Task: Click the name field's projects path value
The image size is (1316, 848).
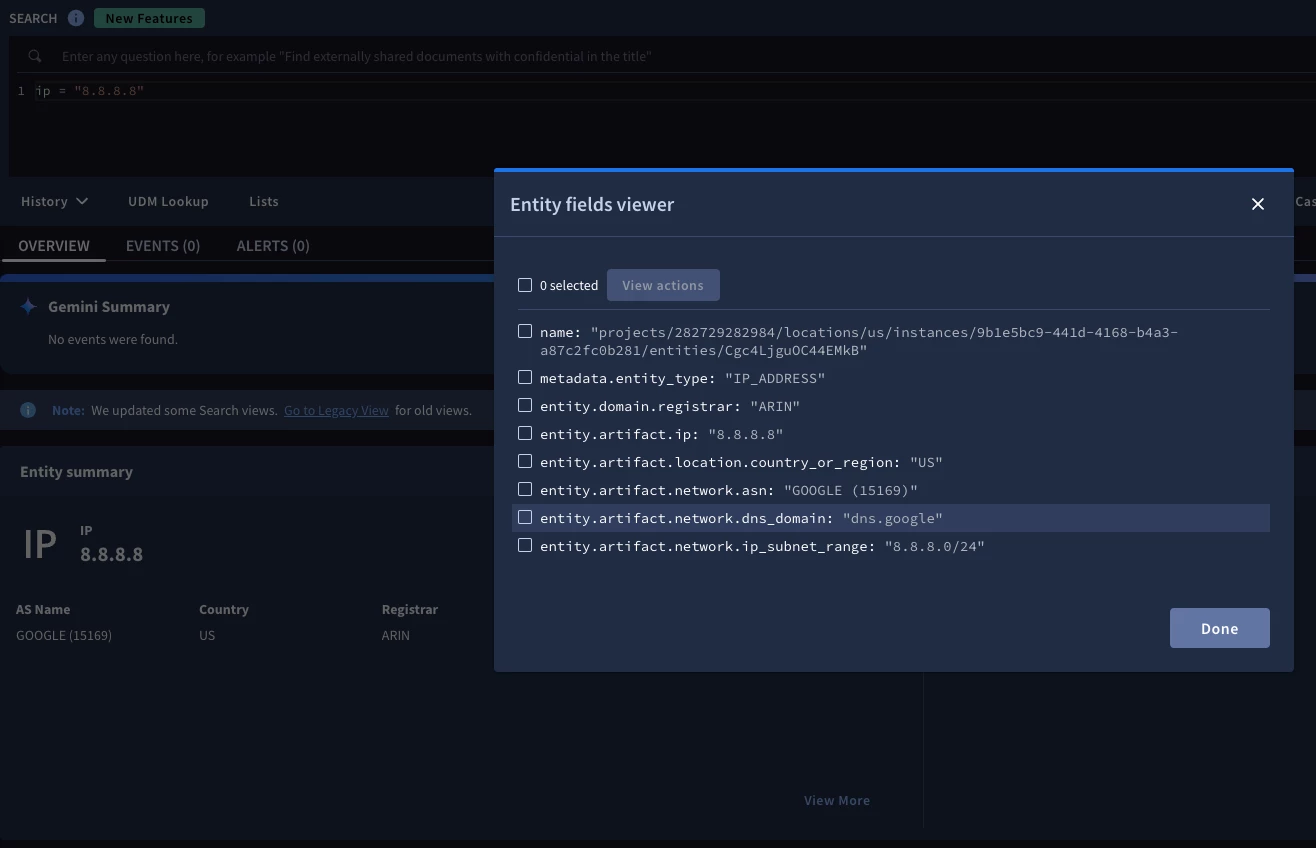Action: (859, 341)
